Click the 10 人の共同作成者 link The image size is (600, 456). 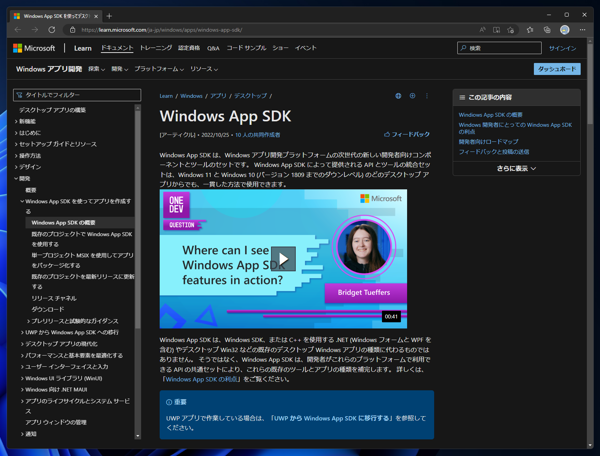(258, 135)
